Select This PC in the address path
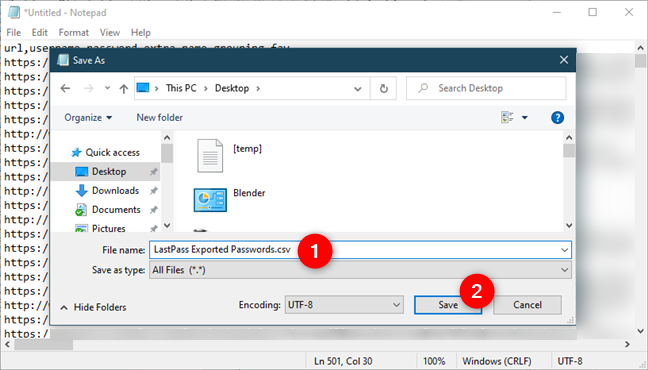This screenshot has height=370, width=648. [181, 88]
